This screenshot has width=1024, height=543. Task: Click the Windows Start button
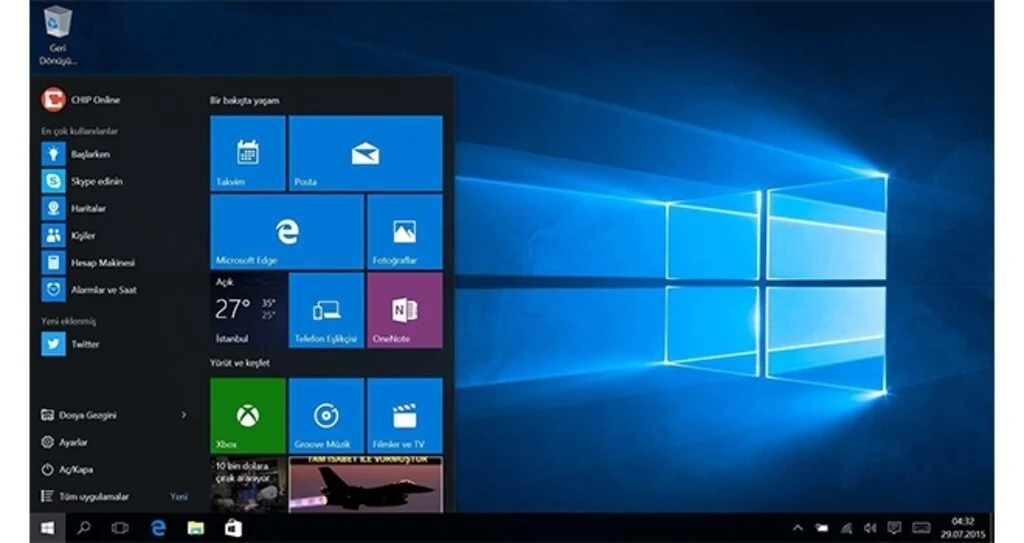[47, 528]
